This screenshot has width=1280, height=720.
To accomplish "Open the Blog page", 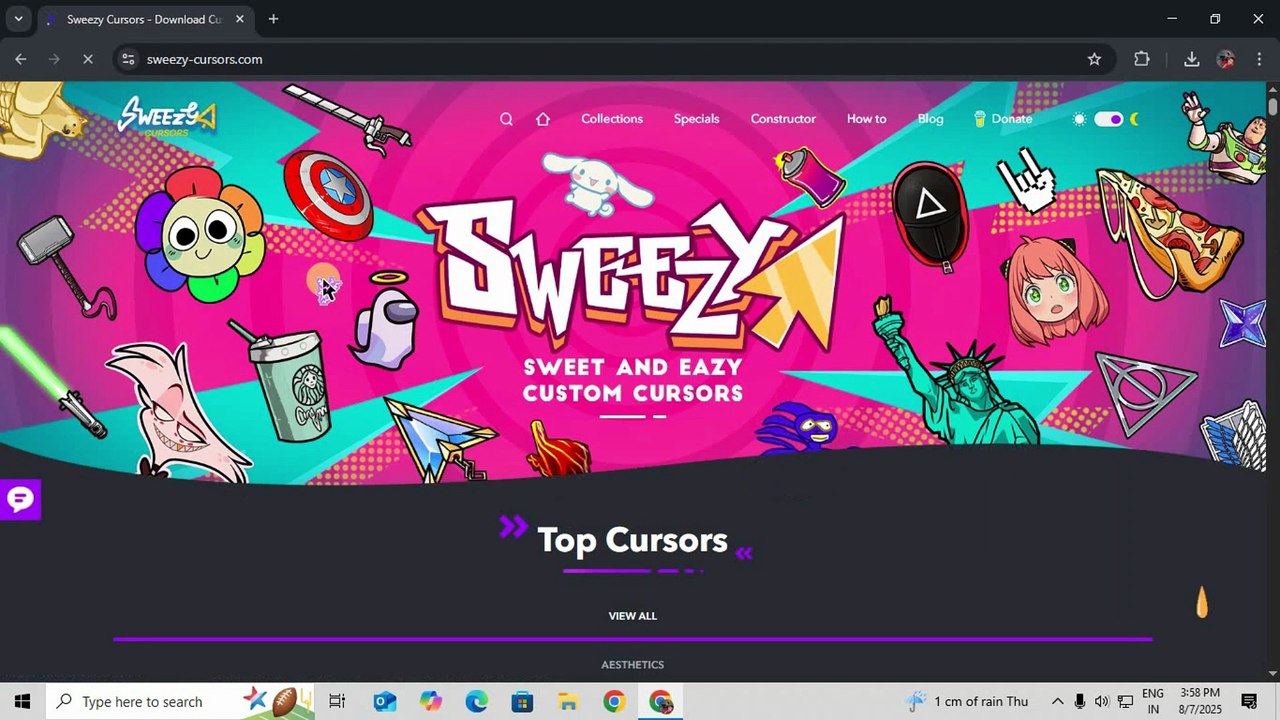I will point(930,119).
